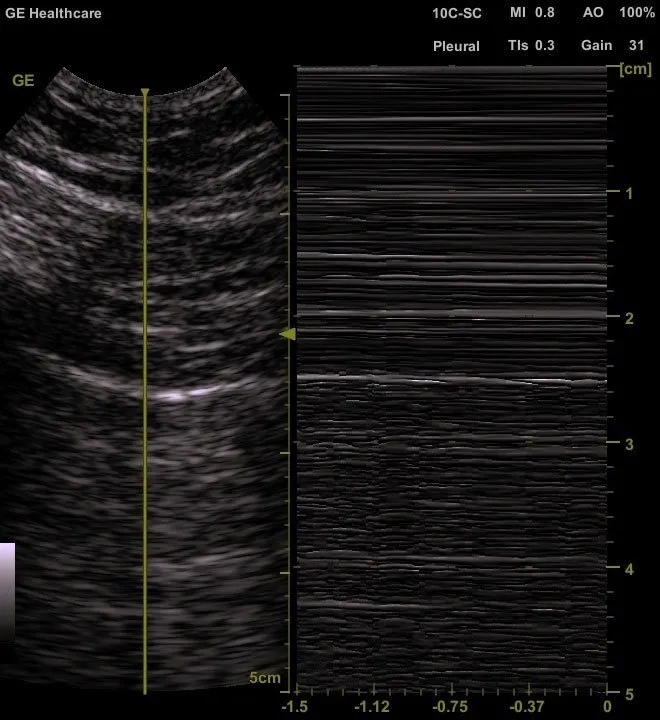This screenshot has height=720, width=660.
Task: Click the focal zone triangle marker
Action: click(x=288, y=335)
